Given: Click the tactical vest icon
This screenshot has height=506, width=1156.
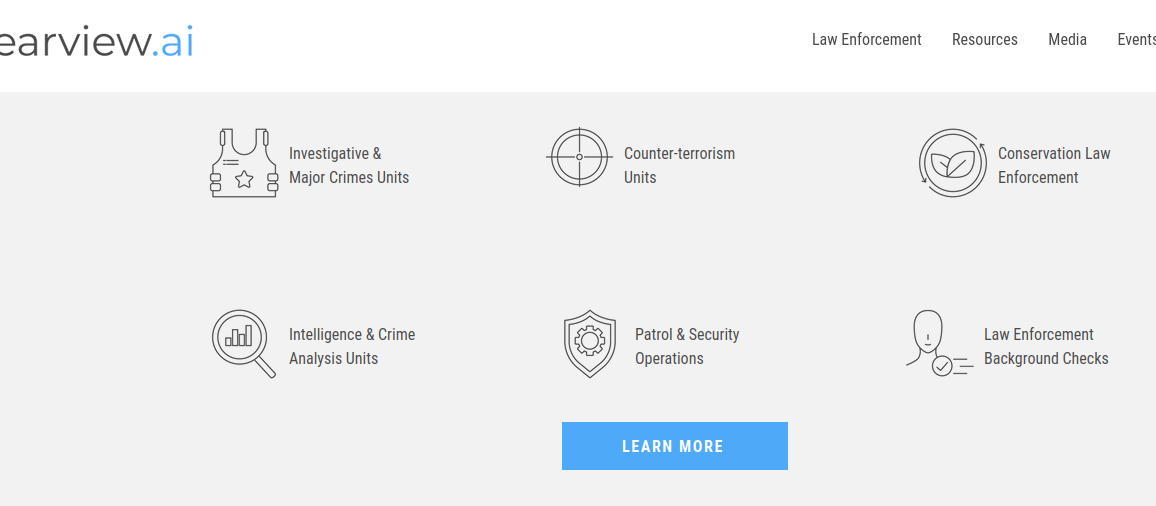Looking at the screenshot, I should (244, 163).
